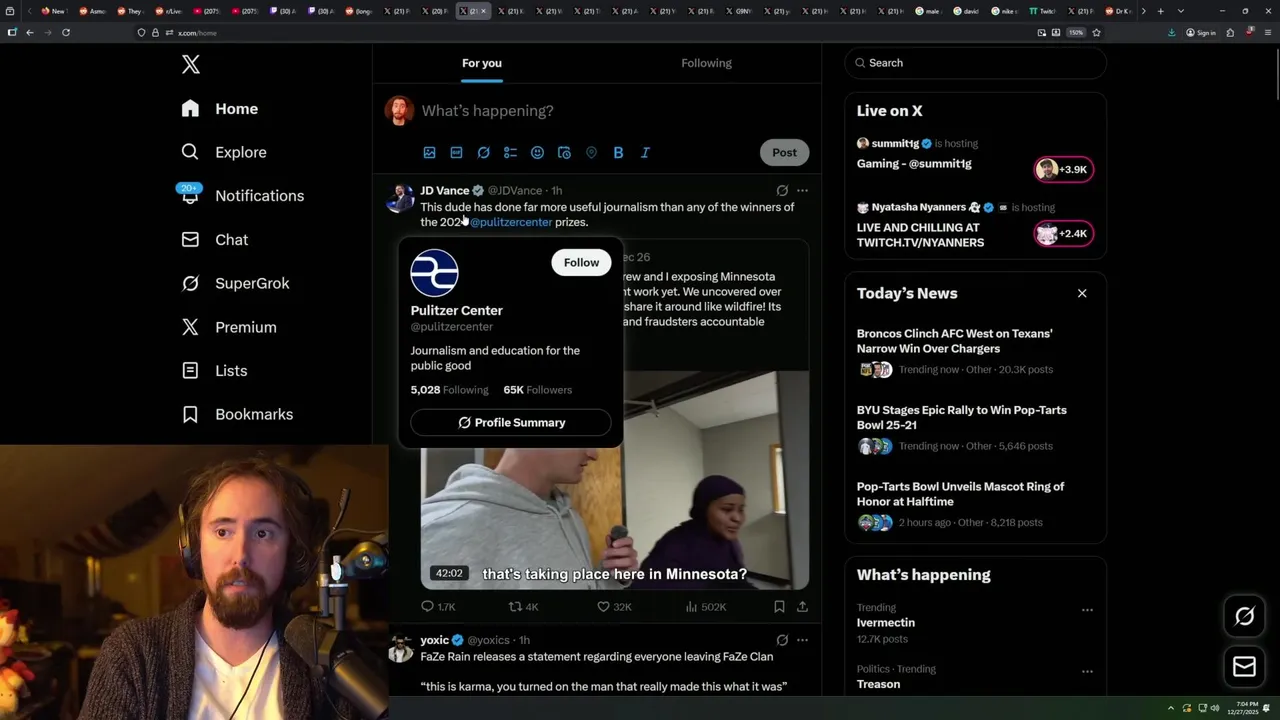1280x720 pixels.
Task: Join Nyatasha Nyanners live +2.4K button
Action: (1064, 234)
